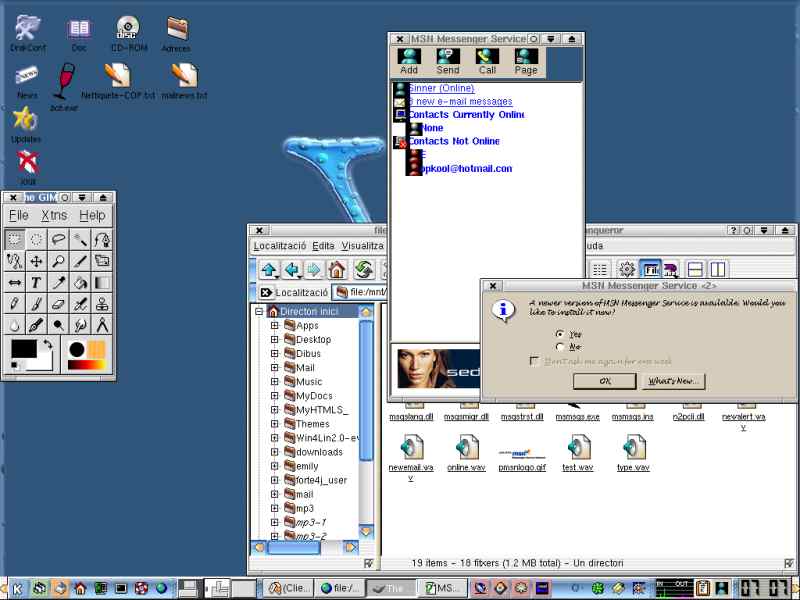
Task: Click the Home button in Konqueror toolbar
Action: tap(337, 270)
